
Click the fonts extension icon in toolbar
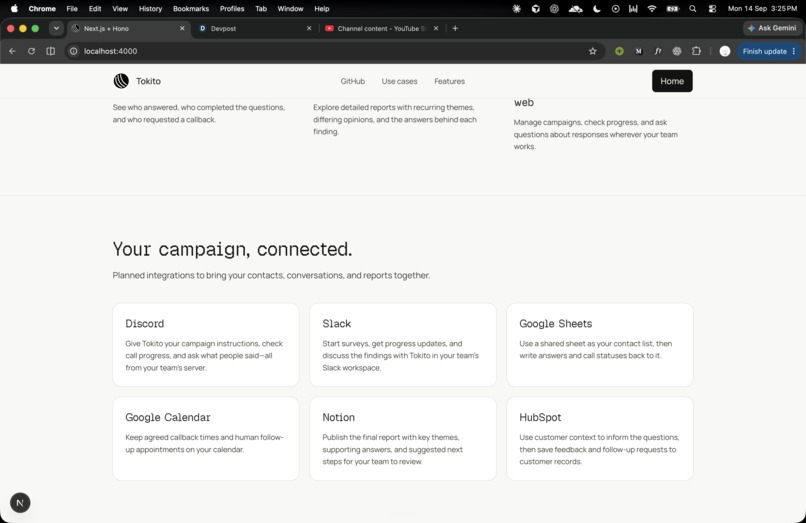coord(657,51)
